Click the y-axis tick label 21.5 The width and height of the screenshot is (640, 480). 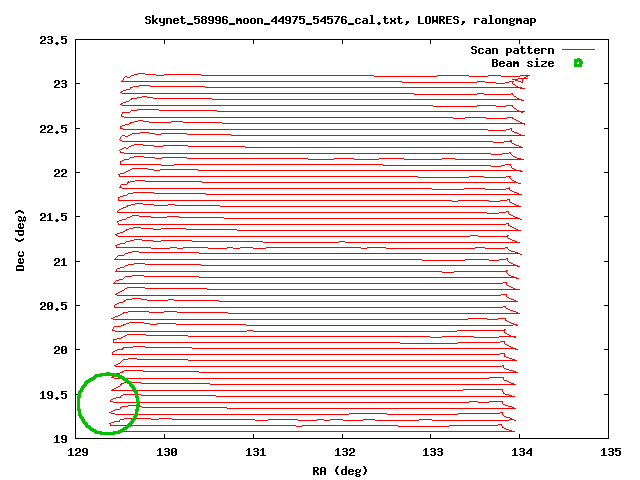pyautogui.click(x=53, y=217)
